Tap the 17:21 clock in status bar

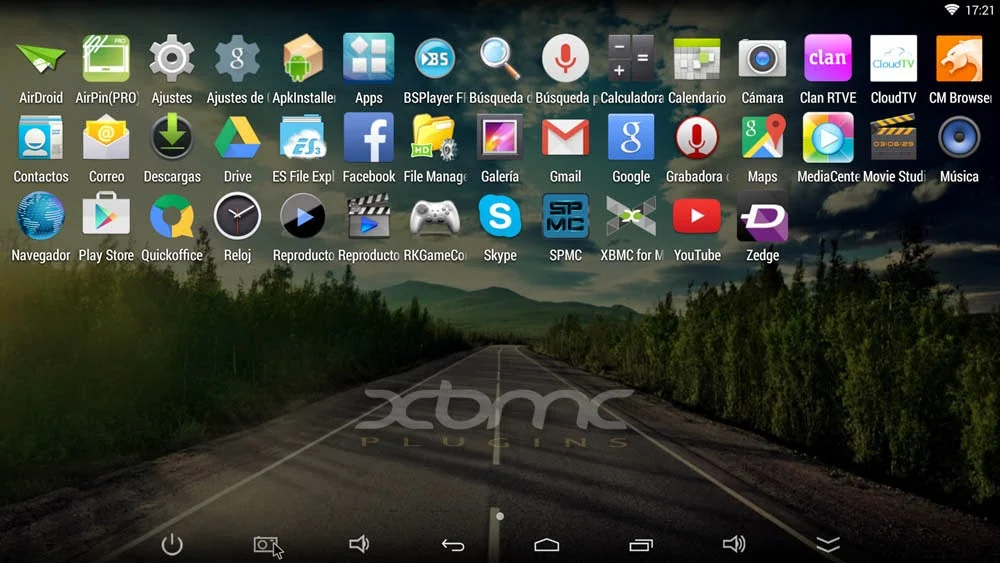pos(980,10)
